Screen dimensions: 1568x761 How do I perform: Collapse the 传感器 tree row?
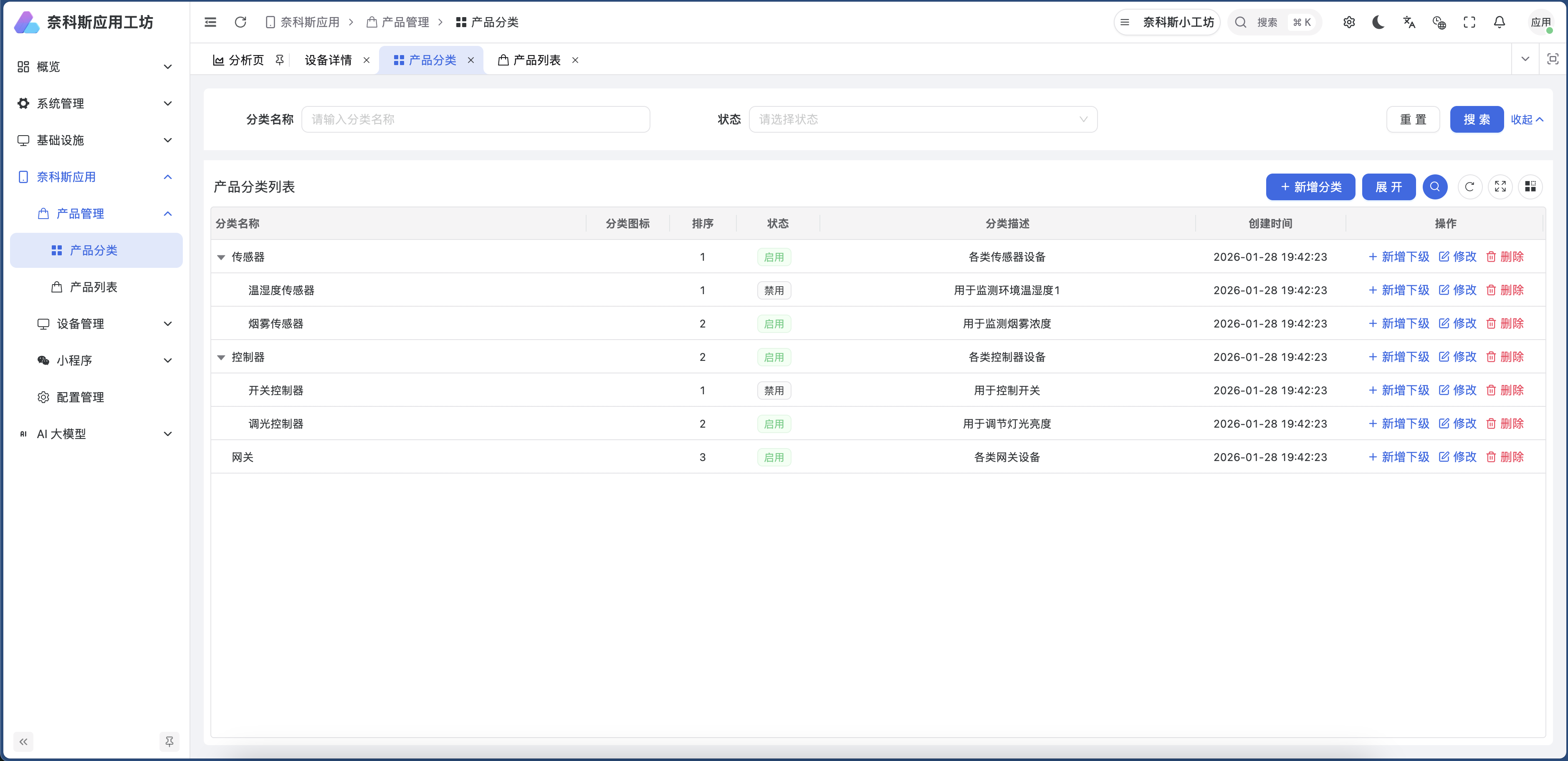(221, 257)
